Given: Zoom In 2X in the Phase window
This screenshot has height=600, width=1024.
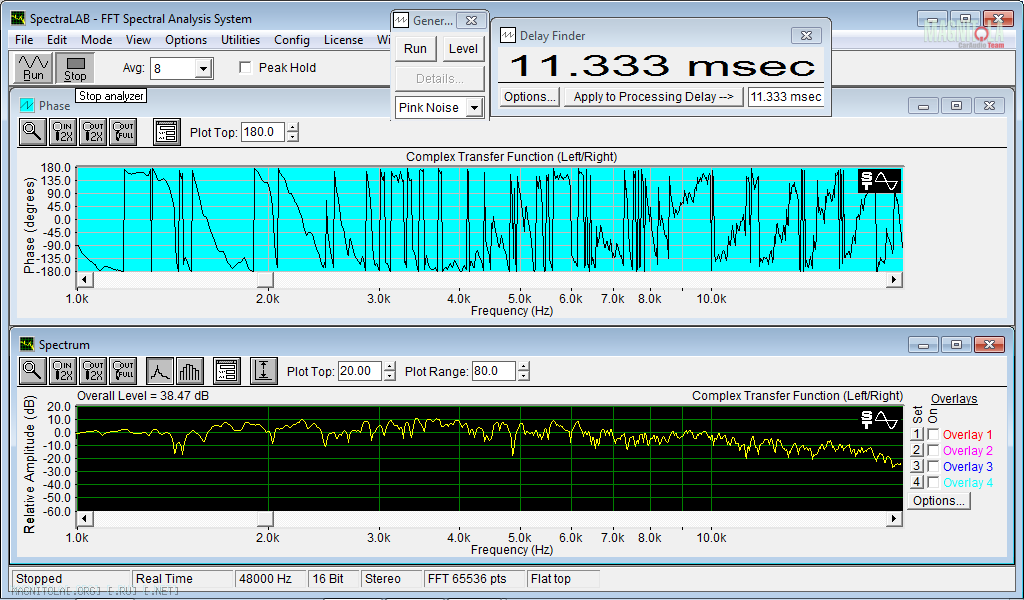Looking at the screenshot, I should (x=63, y=132).
